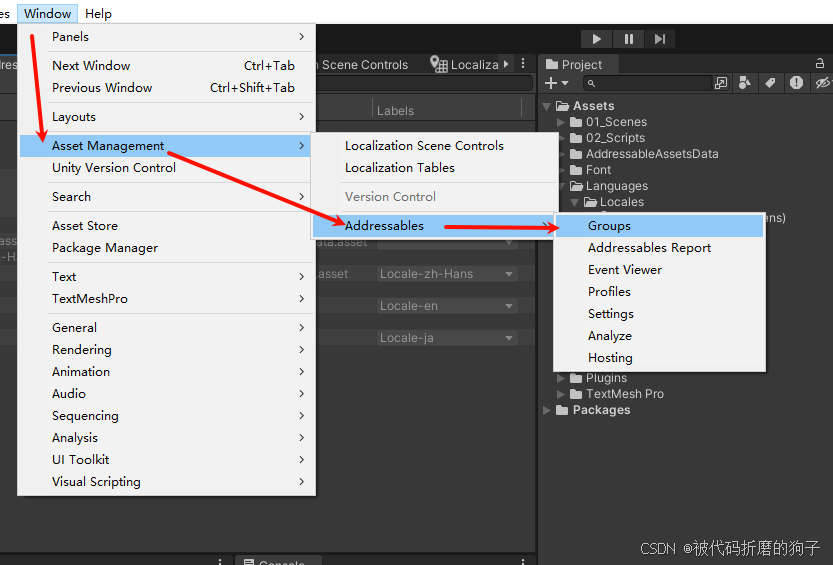833x565 pixels.
Task: Open the Animation submenu
Action: tap(167, 372)
